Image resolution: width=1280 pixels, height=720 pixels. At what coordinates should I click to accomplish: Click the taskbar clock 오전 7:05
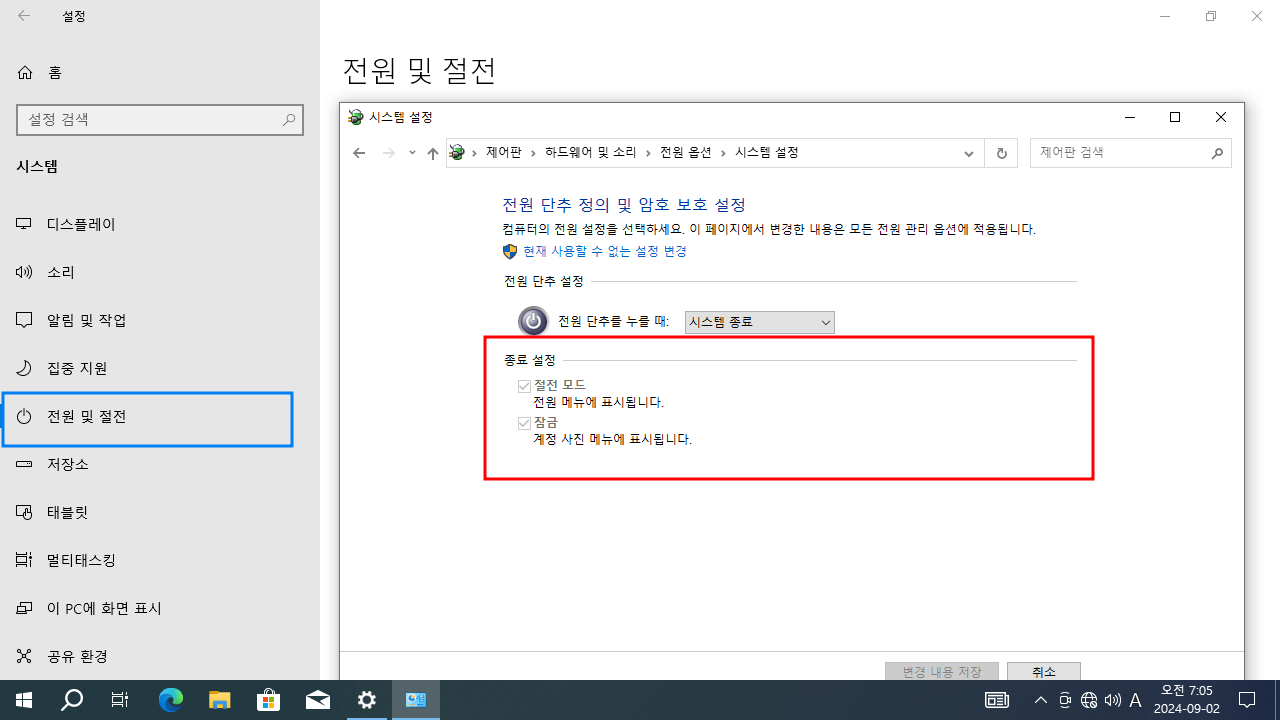click(1187, 700)
